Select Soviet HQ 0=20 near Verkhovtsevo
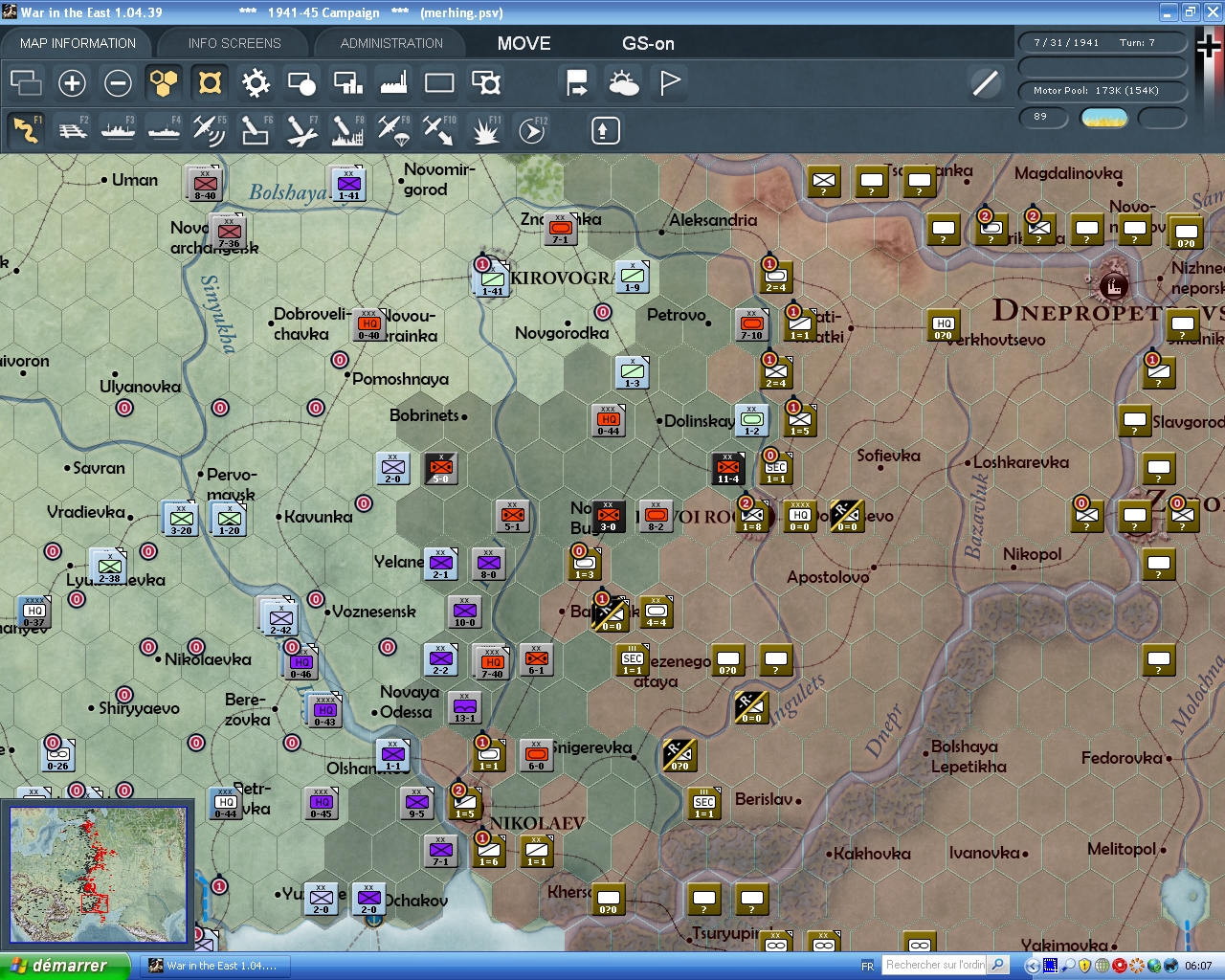Screen dimensions: 1225x980 [x=944, y=325]
